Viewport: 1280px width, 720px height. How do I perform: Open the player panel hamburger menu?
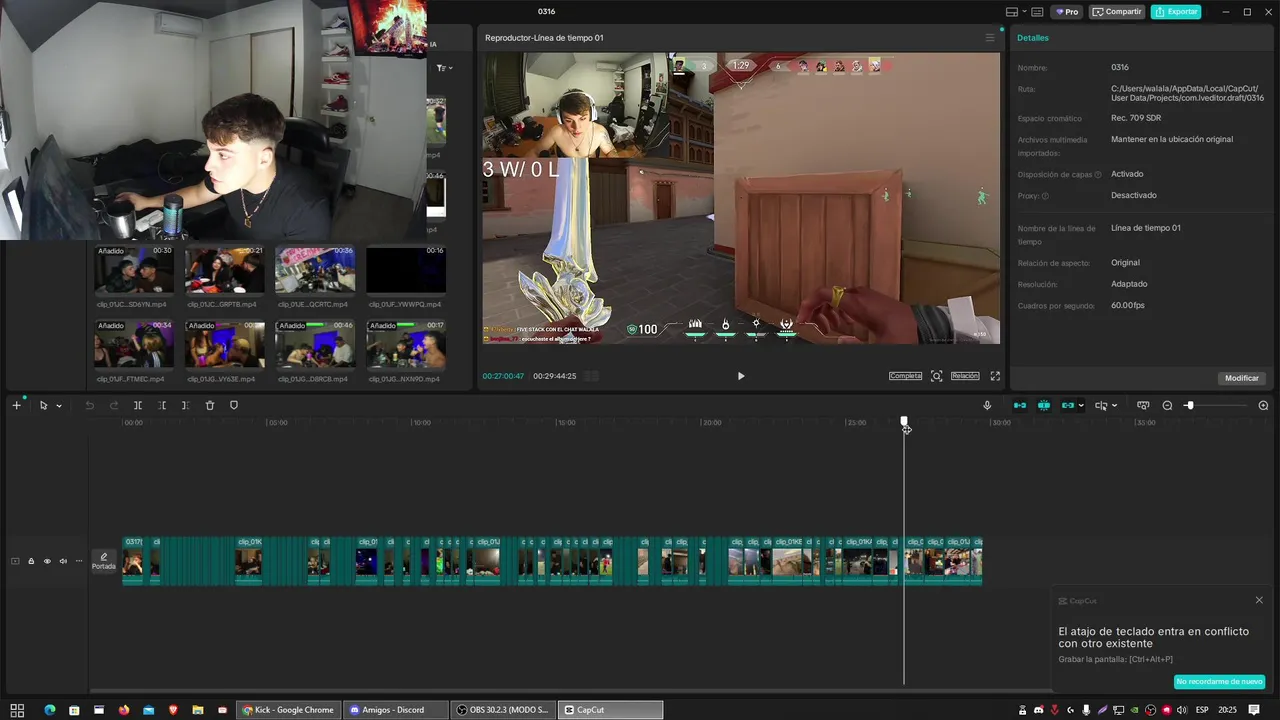coord(990,38)
